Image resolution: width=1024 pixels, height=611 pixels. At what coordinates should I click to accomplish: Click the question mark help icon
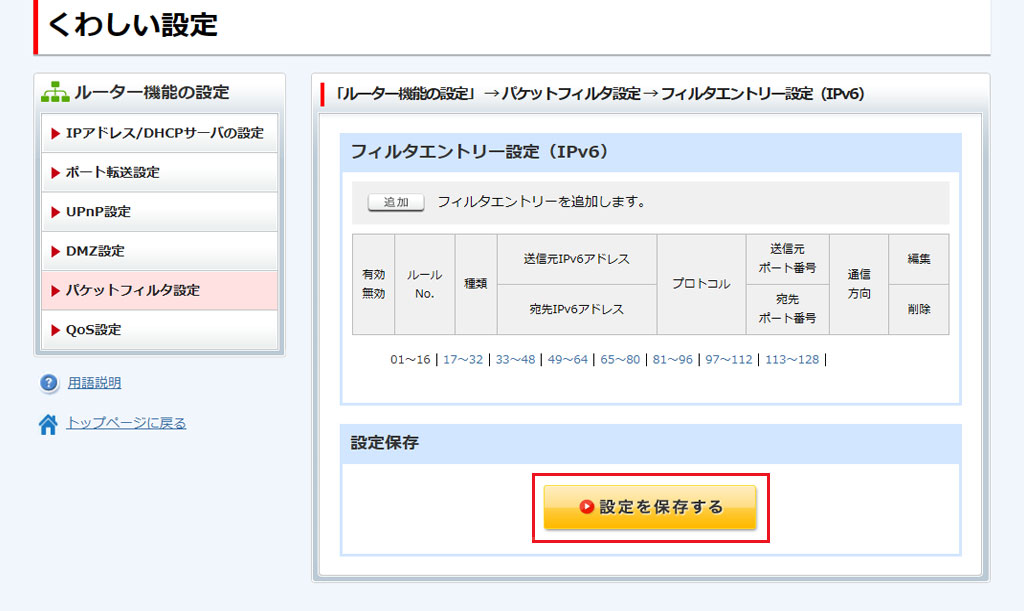point(48,383)
